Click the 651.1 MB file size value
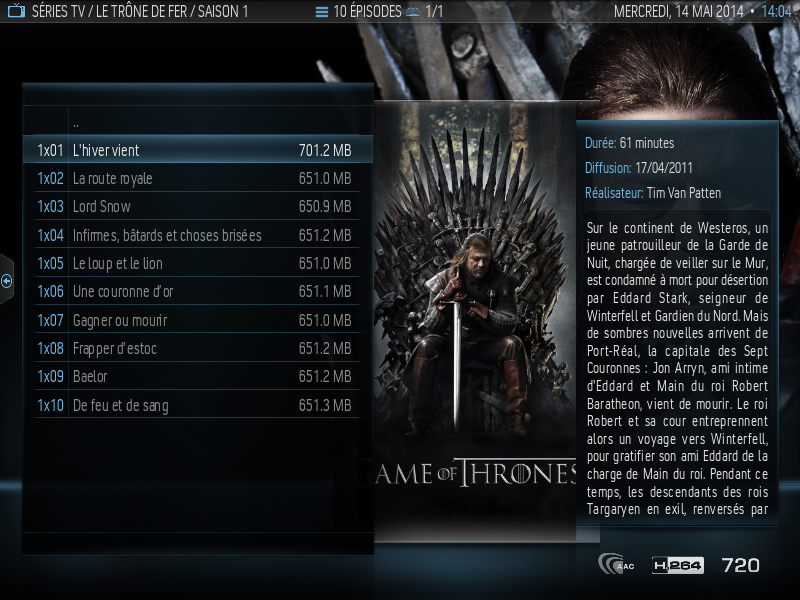This screenshot has width=800, height=600. tap(325, 291)
